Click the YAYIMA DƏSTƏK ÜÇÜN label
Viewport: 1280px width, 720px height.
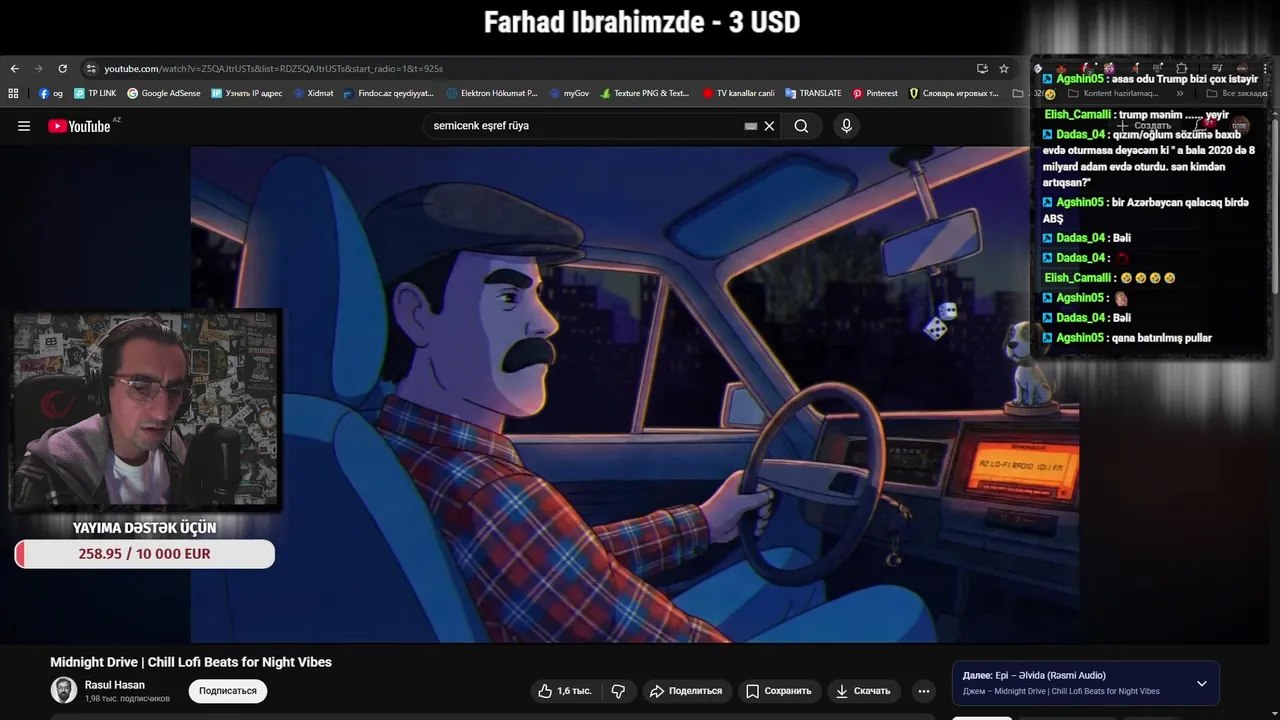coord(144,528)
